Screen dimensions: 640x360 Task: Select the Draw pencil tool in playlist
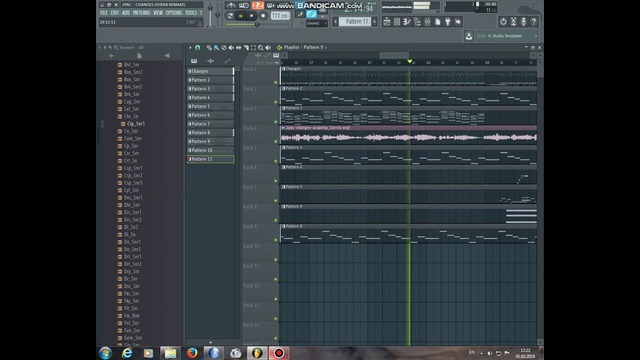click(x=209, y=48)
